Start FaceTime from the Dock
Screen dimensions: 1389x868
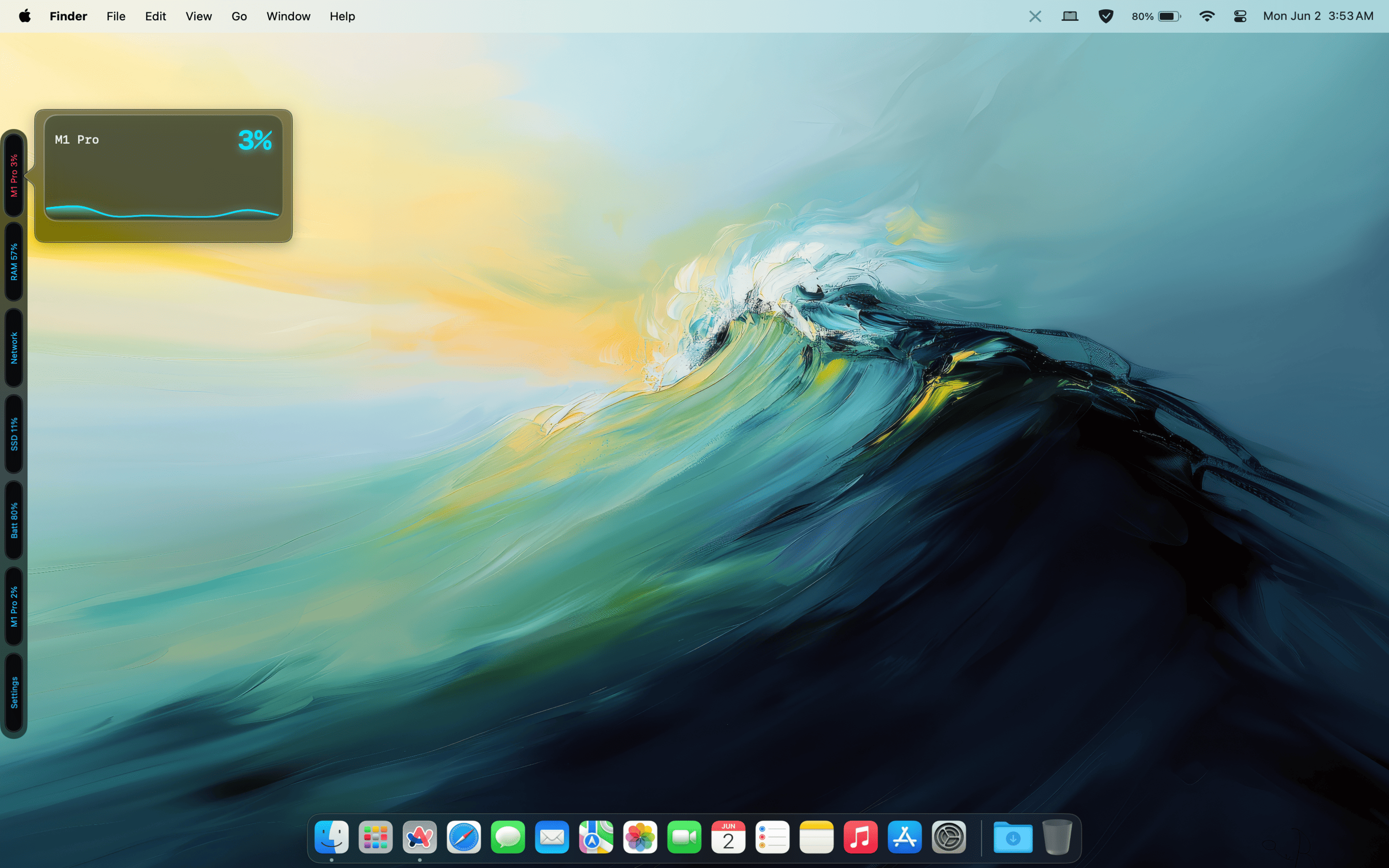tap(684, 837)
